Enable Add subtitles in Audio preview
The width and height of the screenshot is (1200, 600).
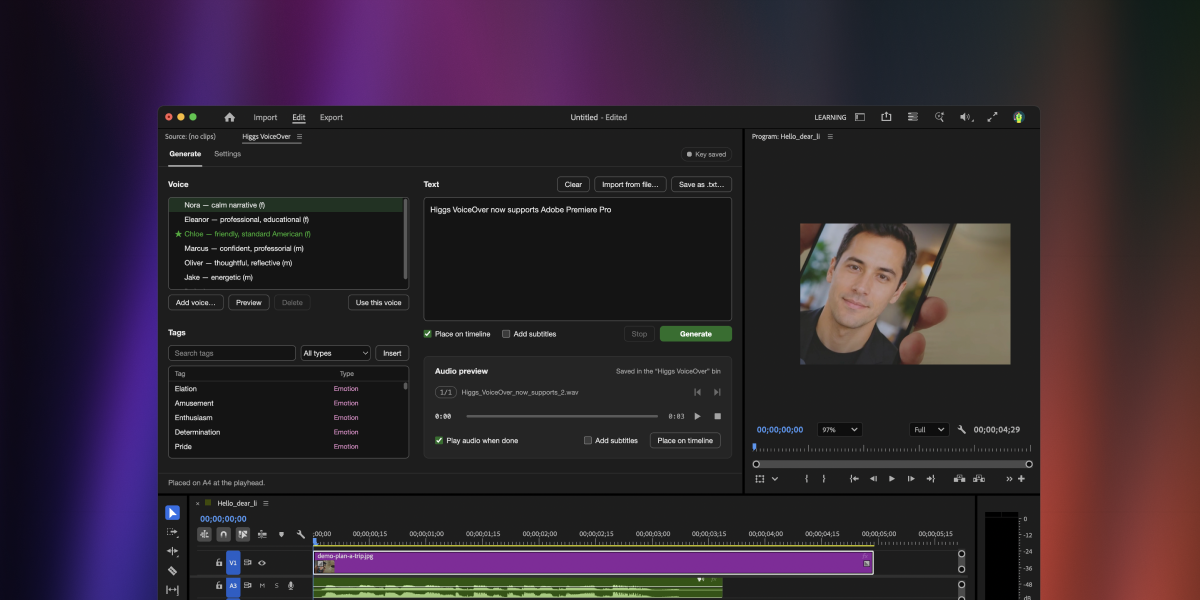pos(588,440)
